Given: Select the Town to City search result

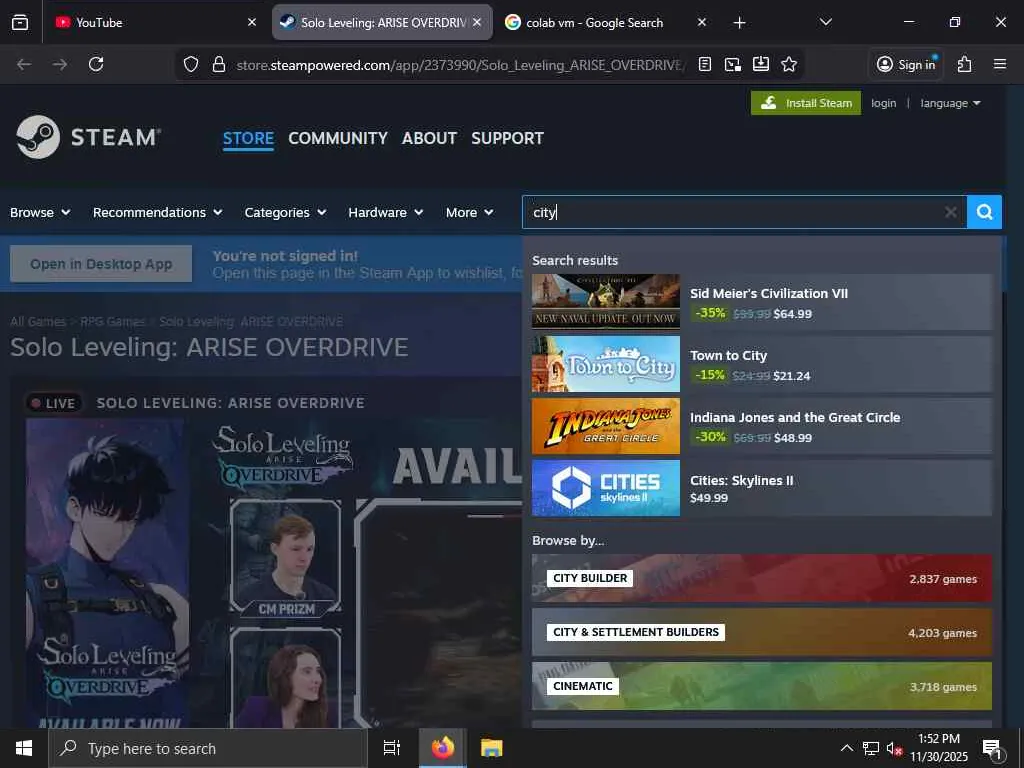Looking at the screenshot, I should coord(761,364).
